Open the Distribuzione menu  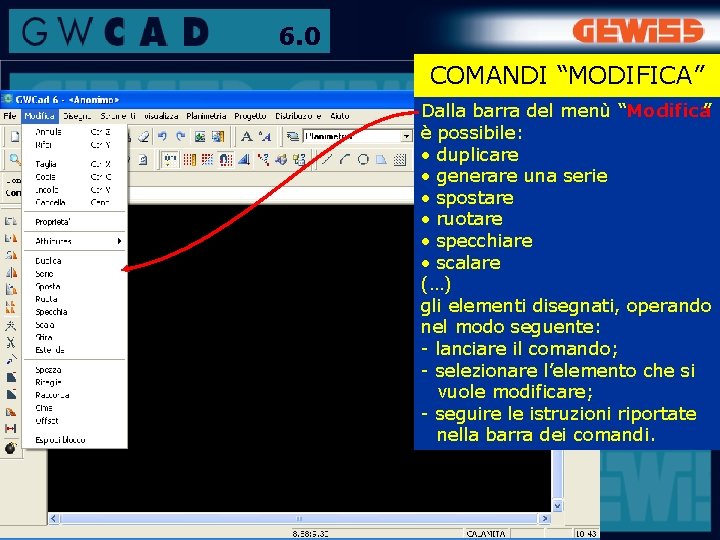[x=298, y=116]
